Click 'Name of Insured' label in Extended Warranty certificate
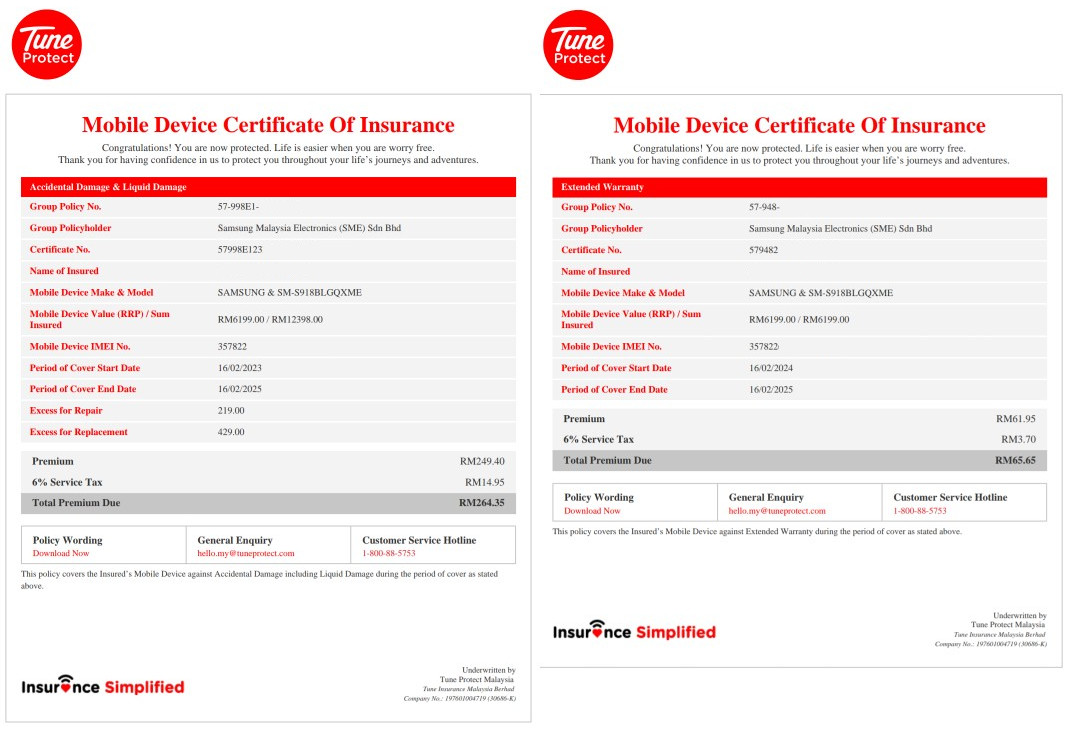The height and width of the screenshot is (729, 1080). (595, 271)
